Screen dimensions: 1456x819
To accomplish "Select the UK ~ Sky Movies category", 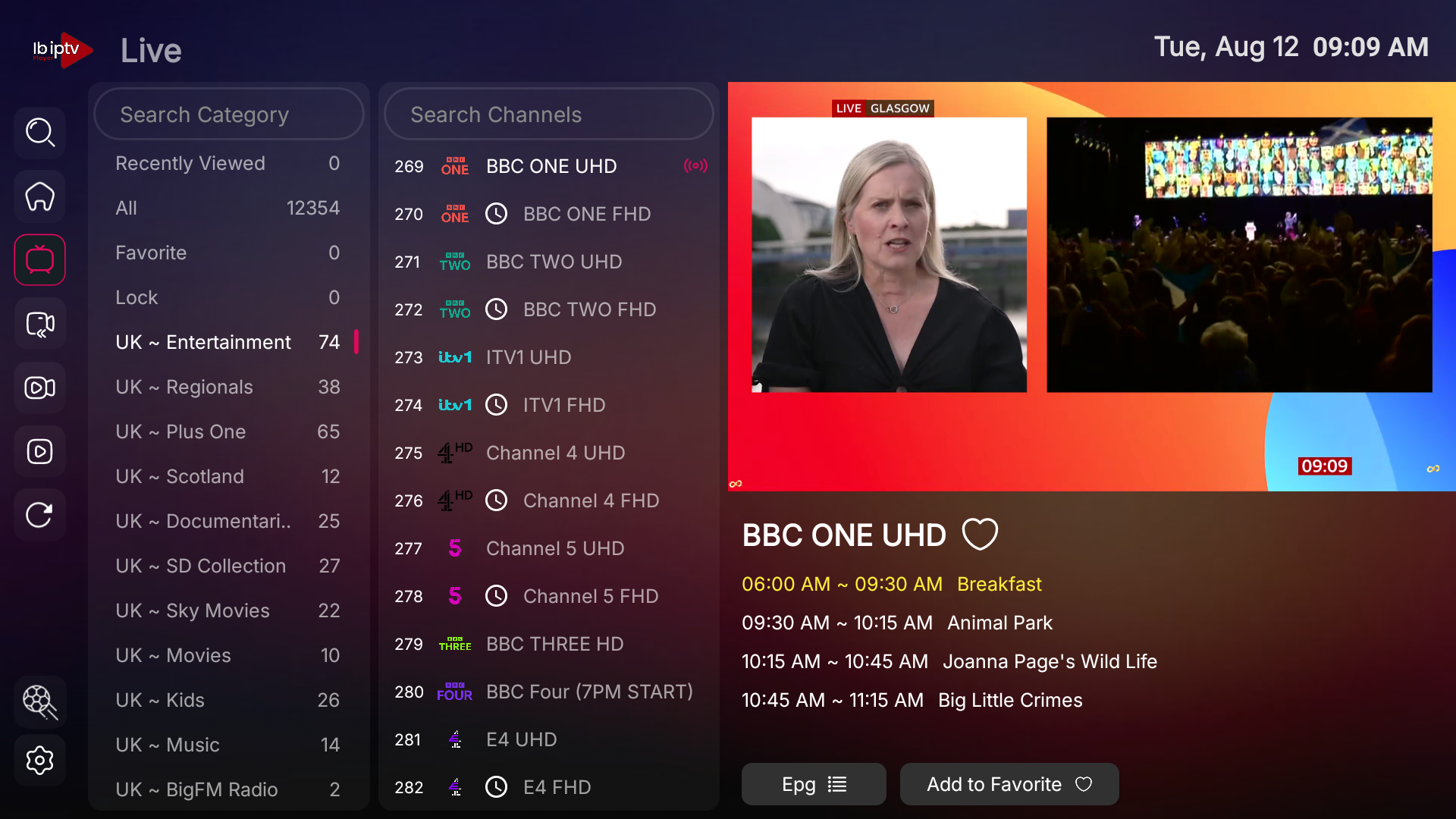I will tap(228, 610).
